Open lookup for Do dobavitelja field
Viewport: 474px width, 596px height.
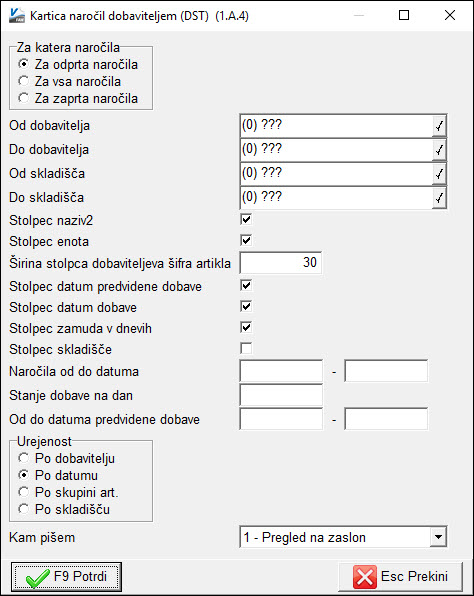point(439,150)
